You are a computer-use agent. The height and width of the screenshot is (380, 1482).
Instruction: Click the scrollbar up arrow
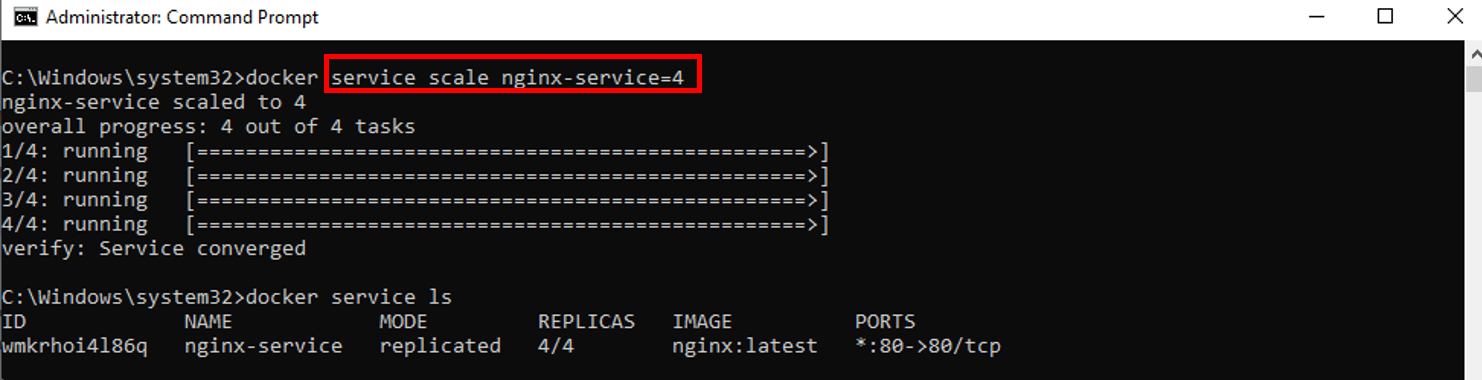pyautogui.click(x=1473, y=51)
